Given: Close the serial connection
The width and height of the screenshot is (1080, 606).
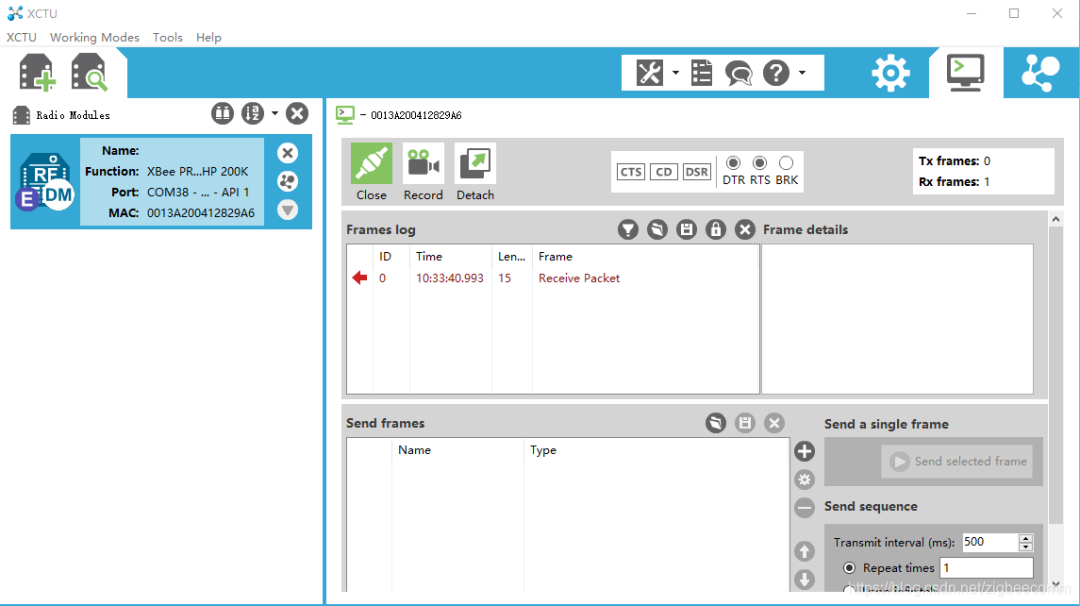Looking at the screenshot, I should pos(371,172).
